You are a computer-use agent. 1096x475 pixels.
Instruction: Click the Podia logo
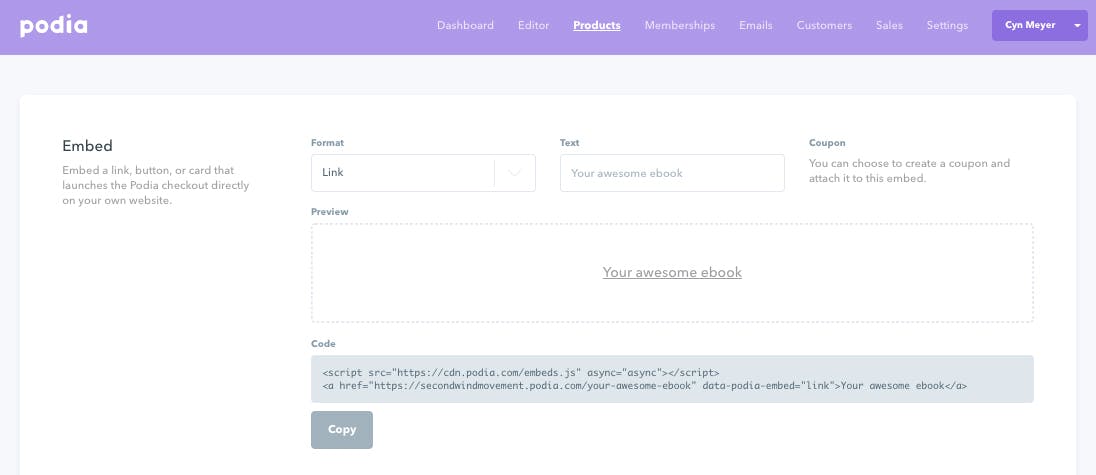tap(54, 26)
